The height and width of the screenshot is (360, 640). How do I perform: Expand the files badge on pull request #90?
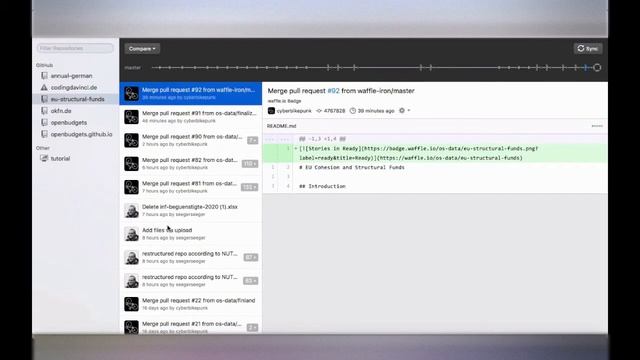253,140
